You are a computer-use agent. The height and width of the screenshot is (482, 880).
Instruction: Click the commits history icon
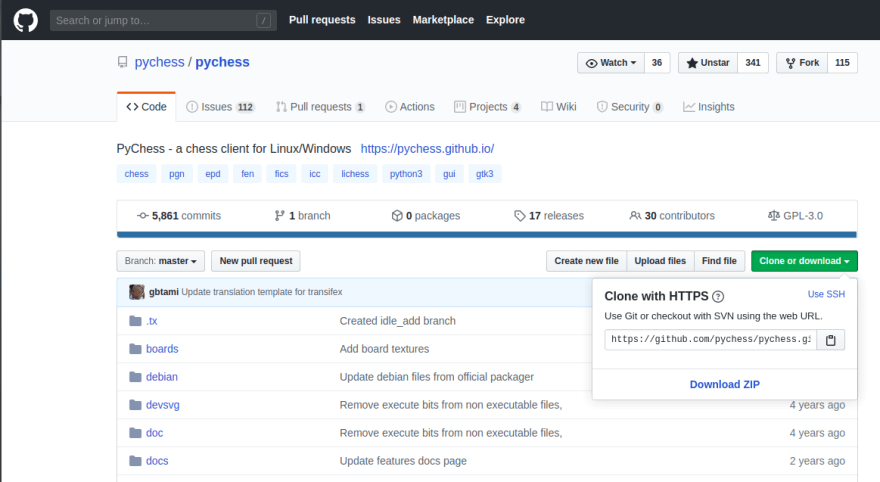click(x=143, y=215)
